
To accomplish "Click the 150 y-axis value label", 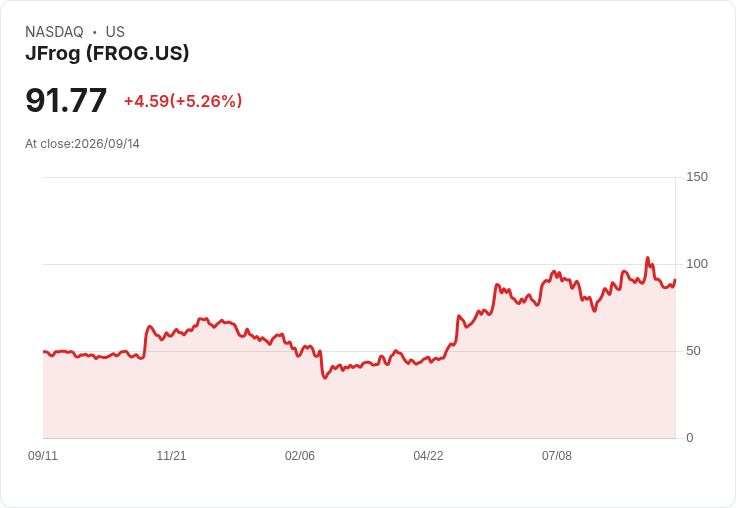I will tap(697, 177).
